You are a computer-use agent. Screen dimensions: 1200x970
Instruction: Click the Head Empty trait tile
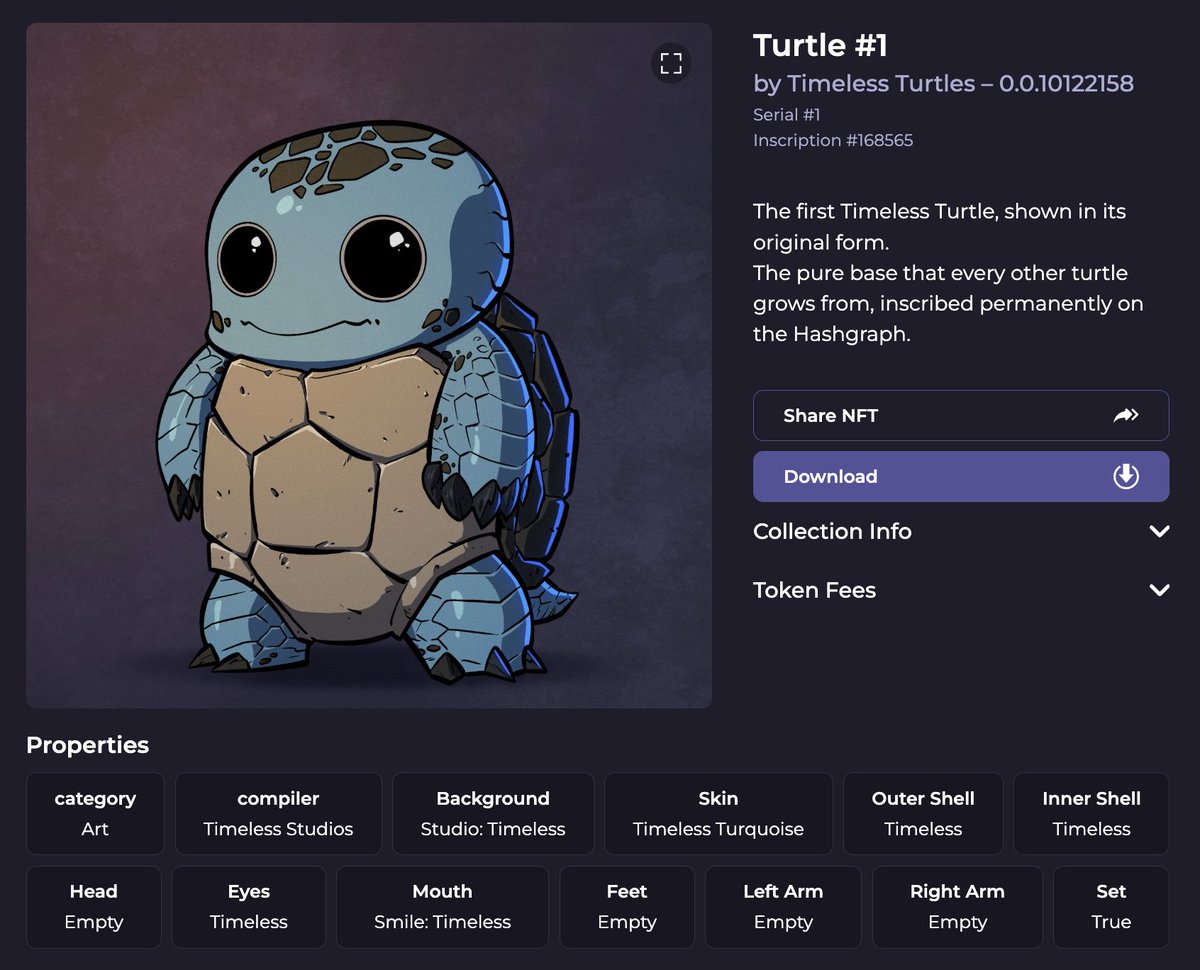(x=94, y=907)
